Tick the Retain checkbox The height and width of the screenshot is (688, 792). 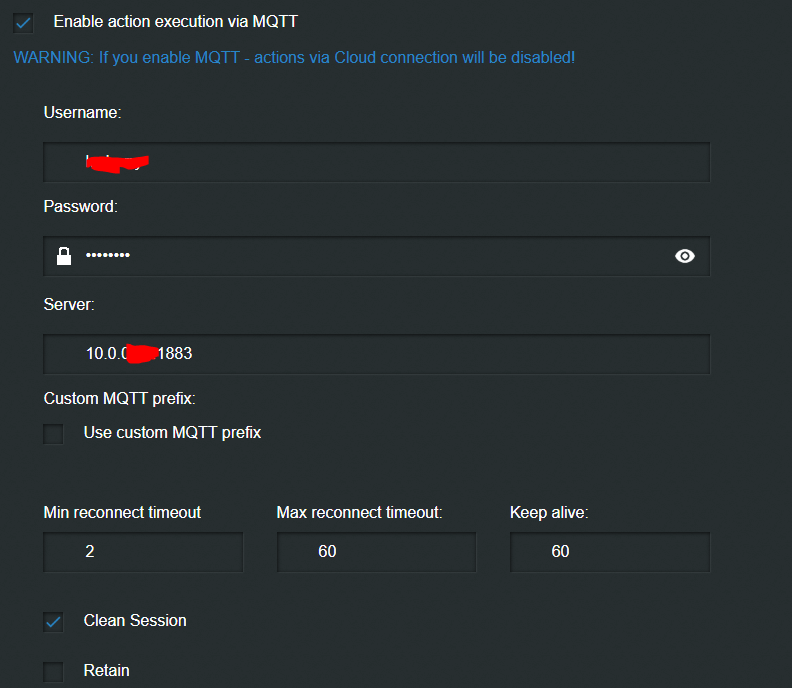click(x=54, y=671)
